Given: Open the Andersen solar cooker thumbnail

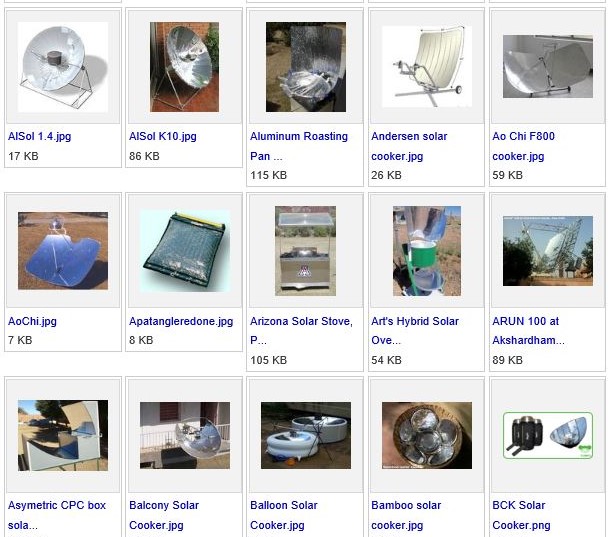Looking at the screenshot, I should [427, 66].
